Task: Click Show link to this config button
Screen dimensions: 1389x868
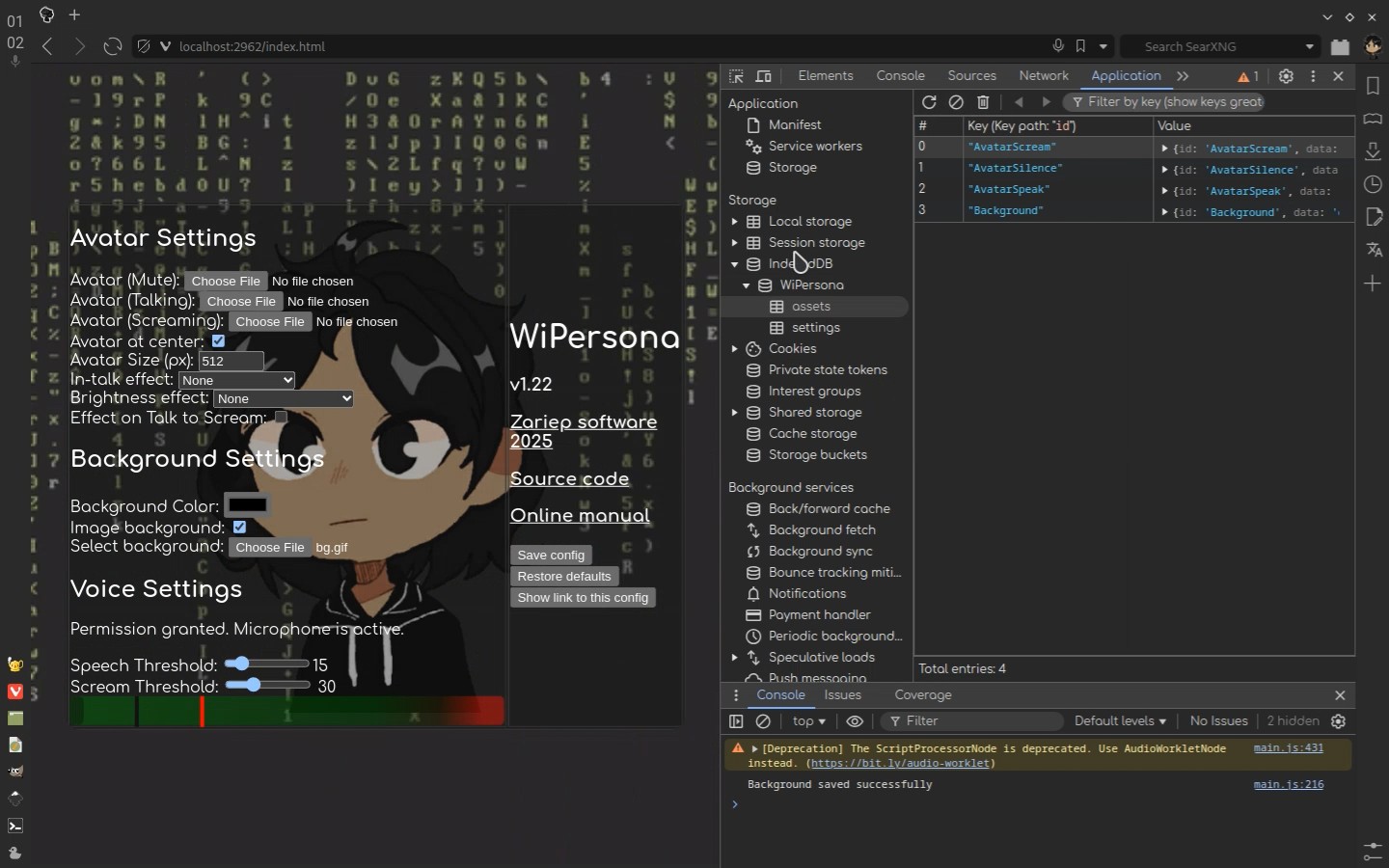Action: pos(583,598)
